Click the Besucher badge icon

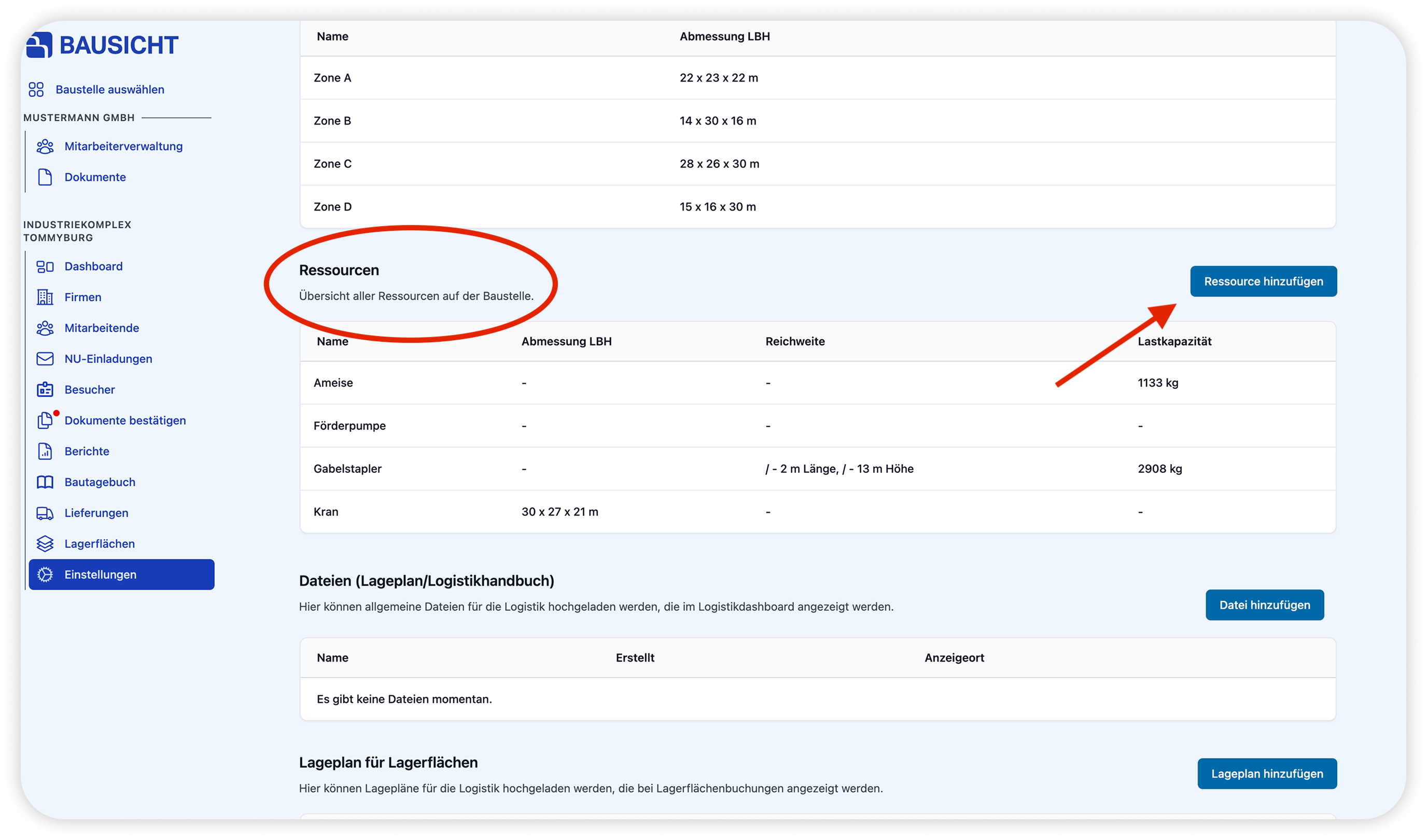tap(45, 390)
